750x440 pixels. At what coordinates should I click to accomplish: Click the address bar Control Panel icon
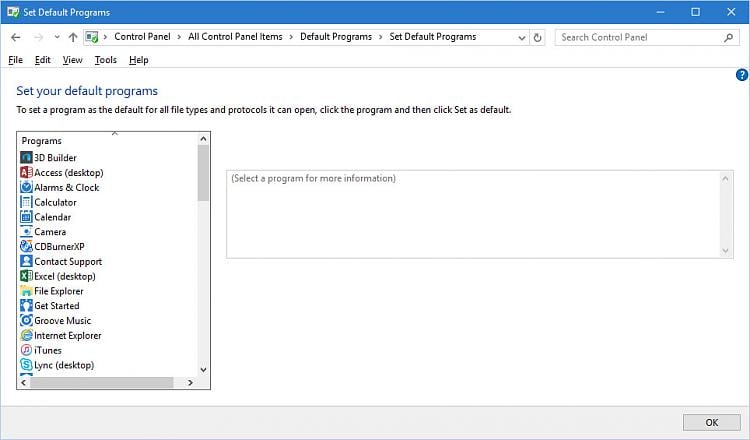pyautogui.click(x=92, y=37)
